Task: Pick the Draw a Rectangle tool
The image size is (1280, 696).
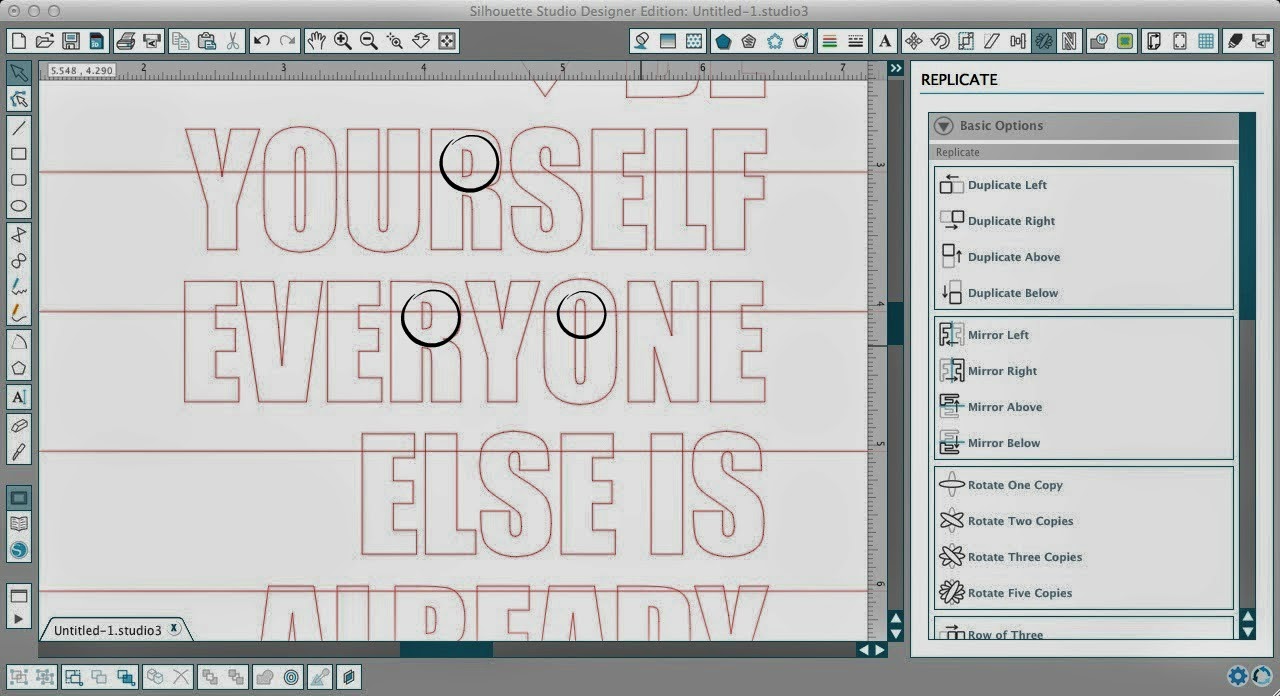Action: [x=18, y=154]
